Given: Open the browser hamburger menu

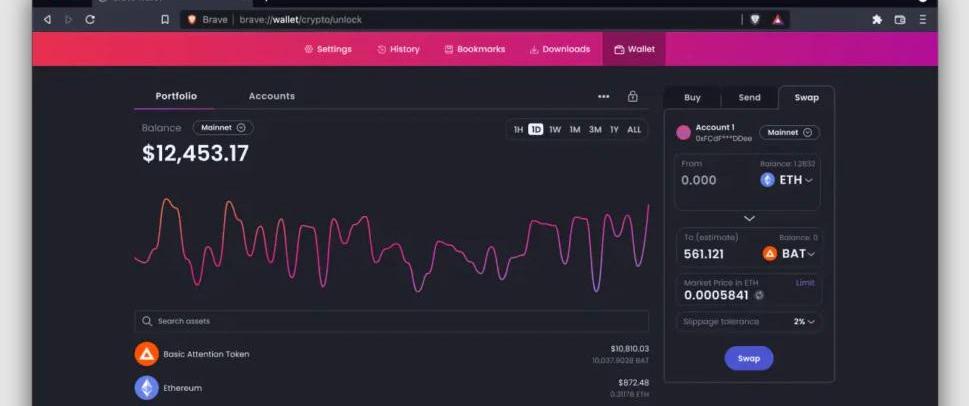Looking at the screenshot, I should pyautogui.click(x=923, y=20).
